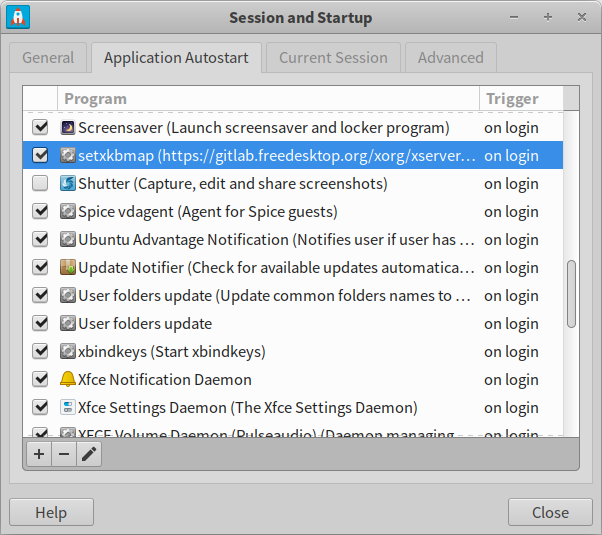Click the add autostart entry plus icon

click(x=39, y=454)
